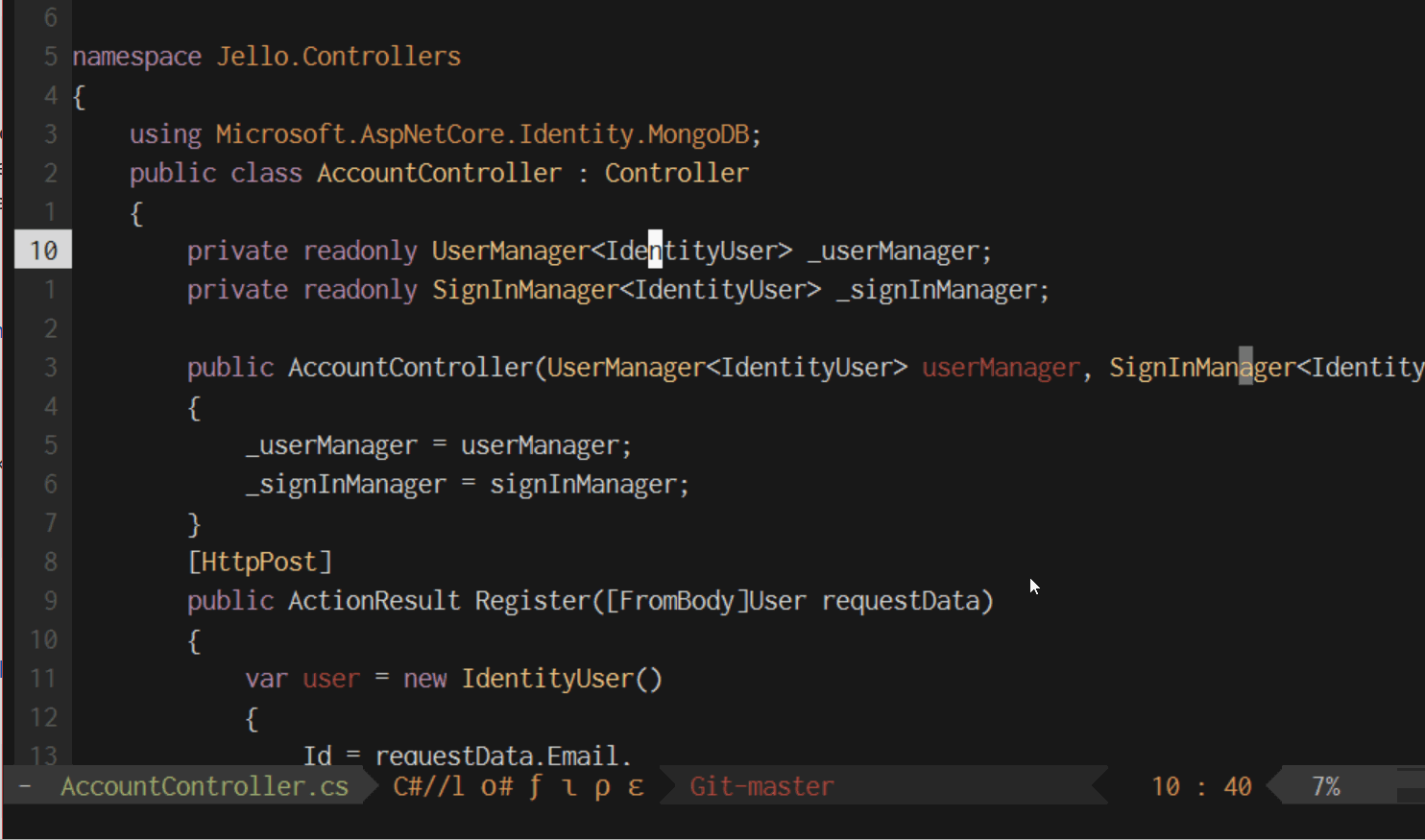Click the namespace Jello.Controllers declaration

[x=266, y=57]
